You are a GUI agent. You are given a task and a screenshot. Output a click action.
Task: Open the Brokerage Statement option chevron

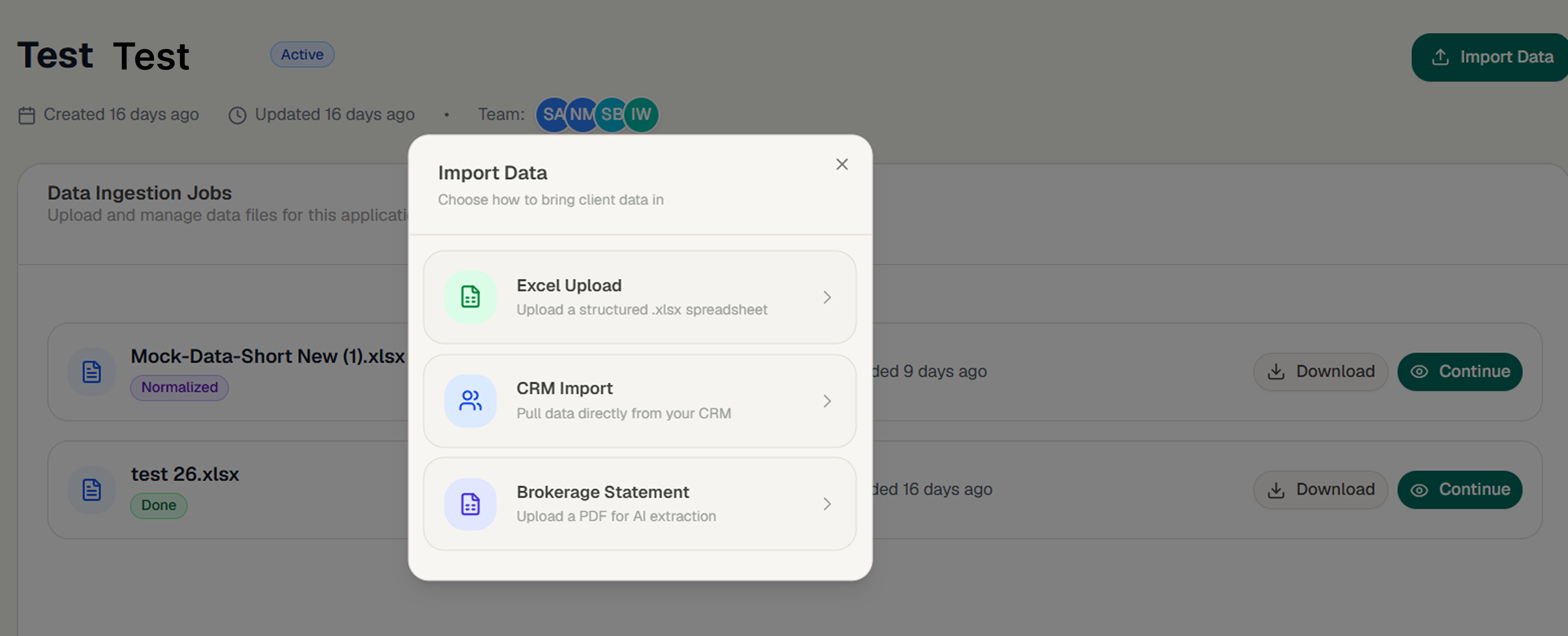(x=827, y=504)
